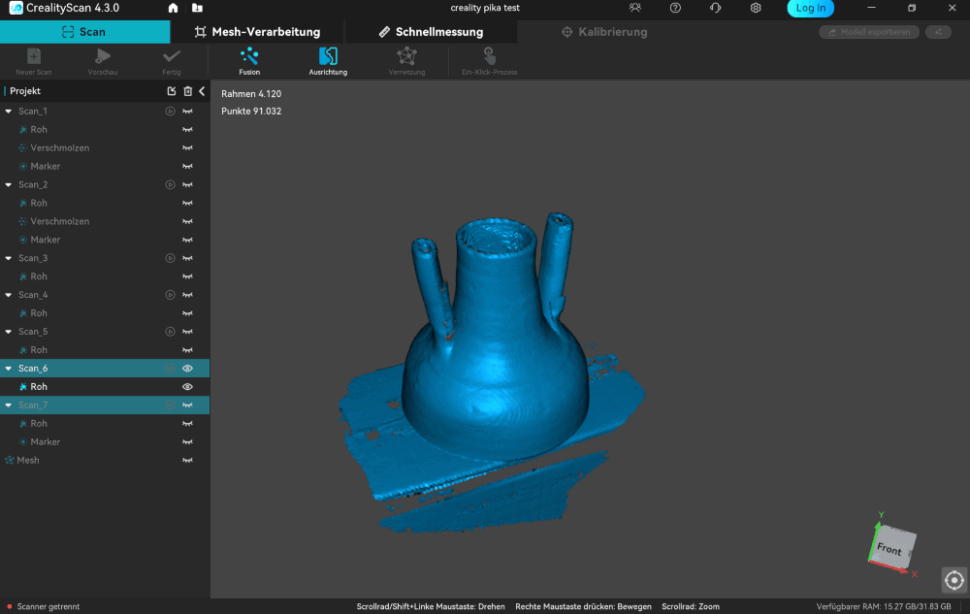This screenshot has width=970, height=614.
Task: Select the Verschmolzen item under Scan_1
Action: coord(60,148)
